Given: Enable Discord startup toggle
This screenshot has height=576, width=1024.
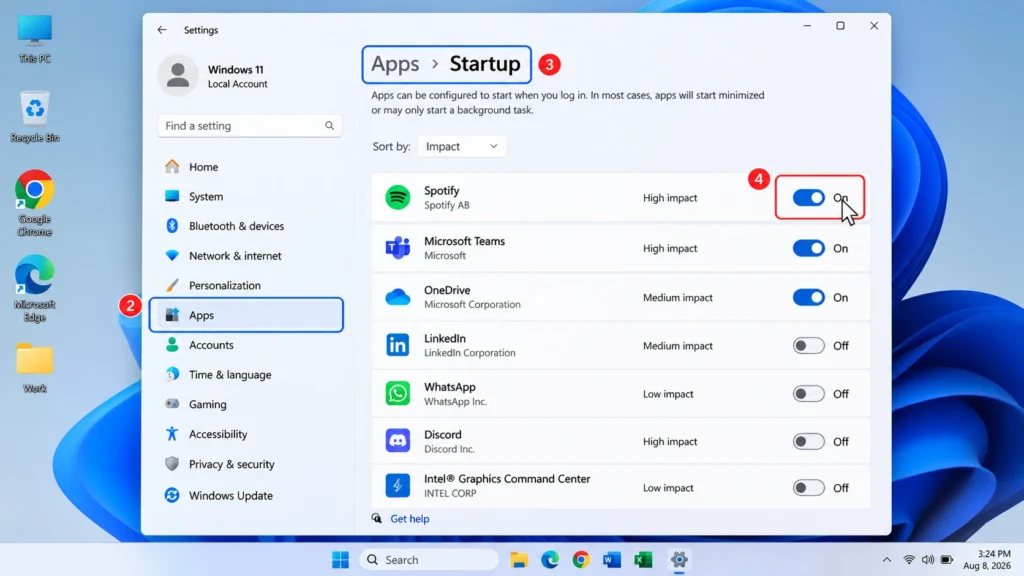Looking at the screenshot, I should point(808,441).
